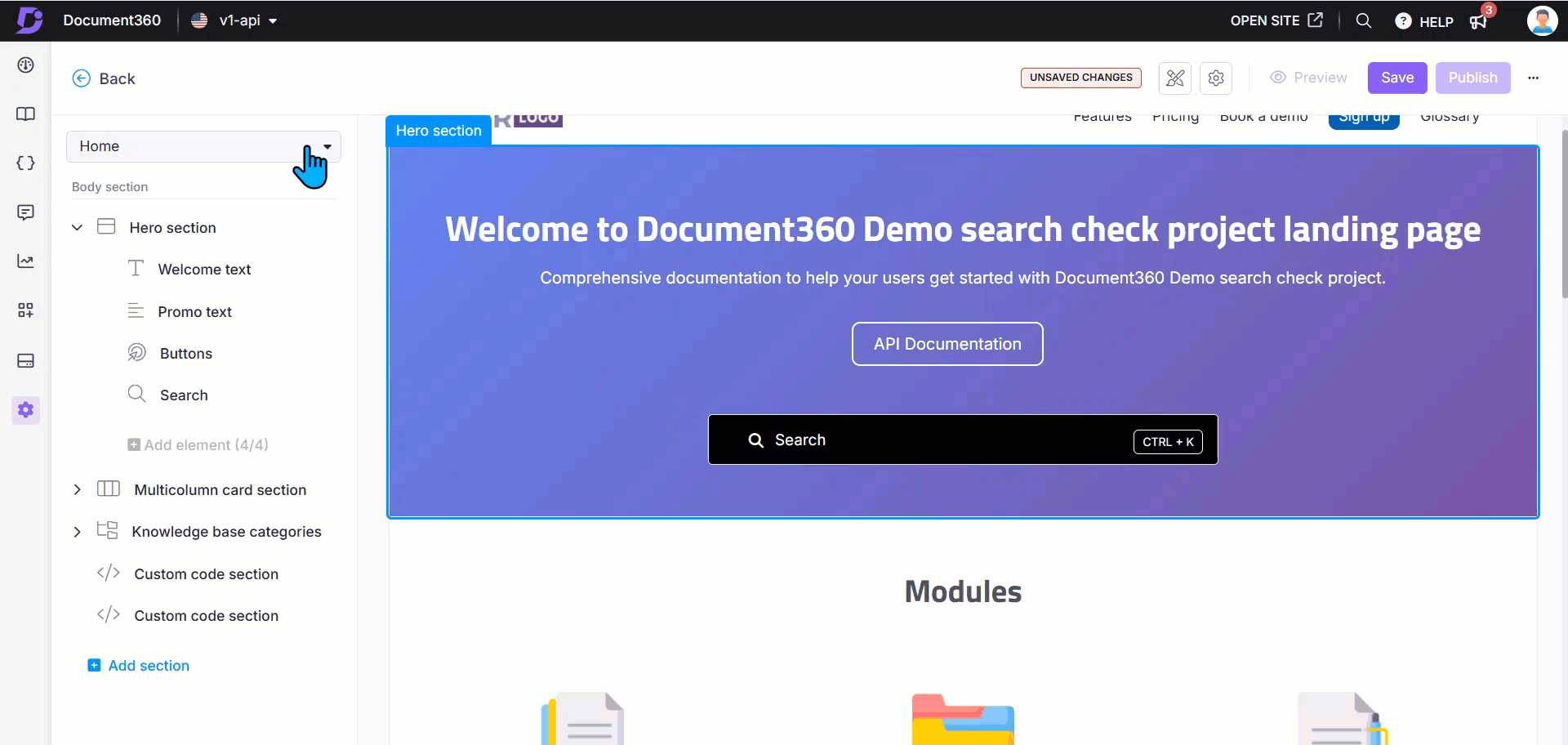Publish the landing page
Screen dimensions: 1568x745
[x=1472, y=78]
